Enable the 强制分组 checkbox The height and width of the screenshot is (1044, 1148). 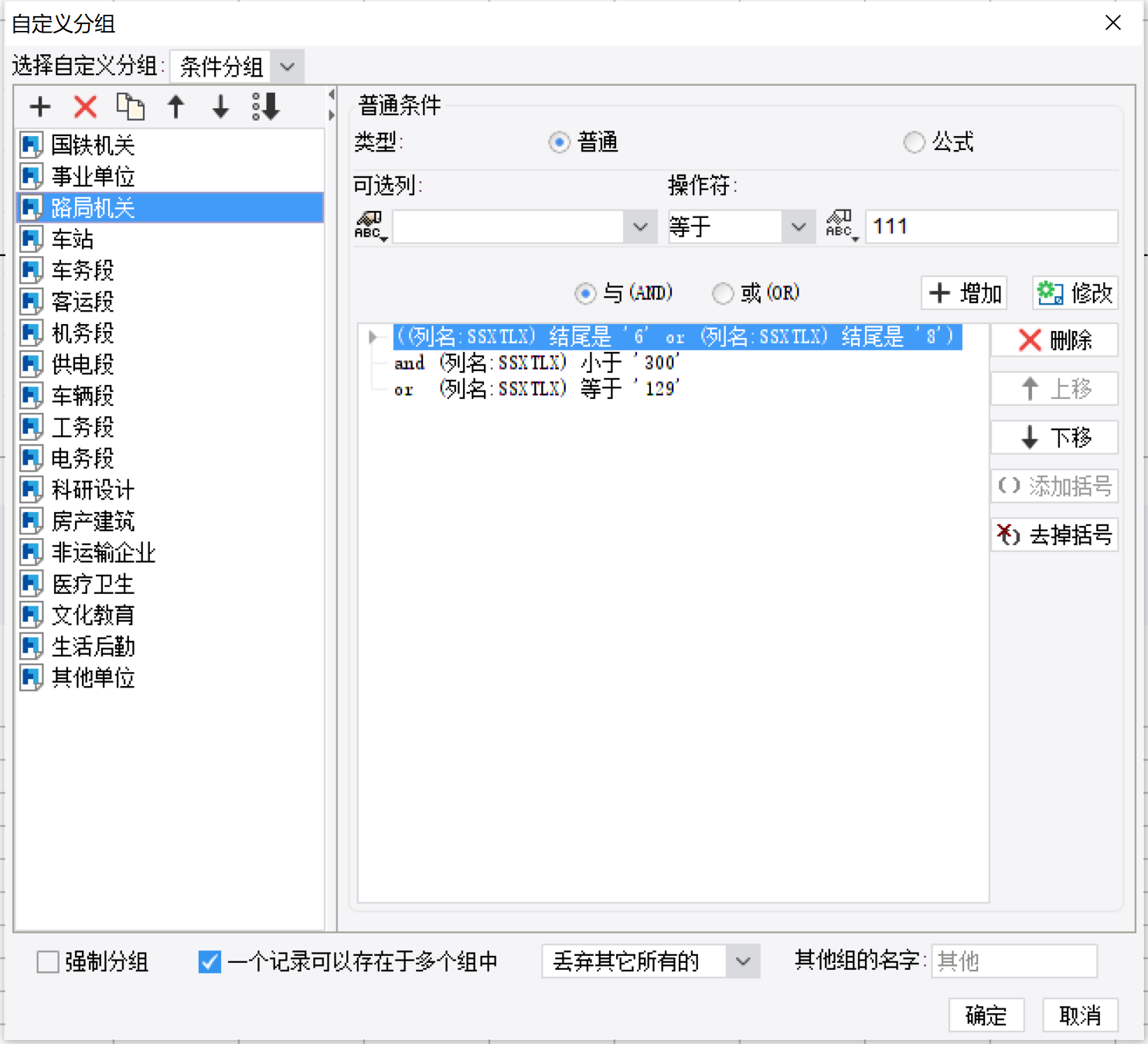point(48,962)
